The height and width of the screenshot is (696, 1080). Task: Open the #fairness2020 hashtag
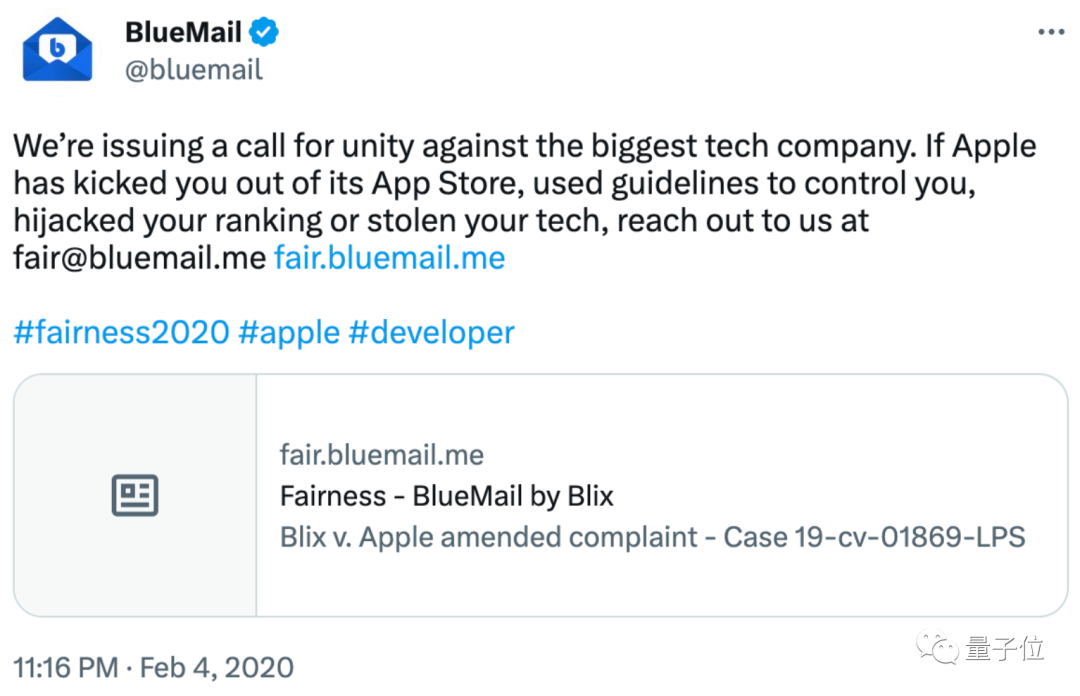[121, 332]
